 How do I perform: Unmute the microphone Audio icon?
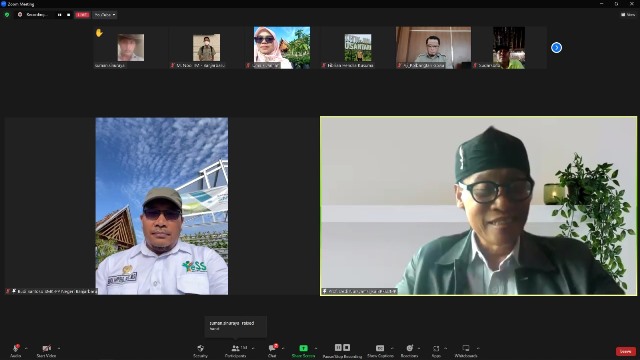coord(16,348)
